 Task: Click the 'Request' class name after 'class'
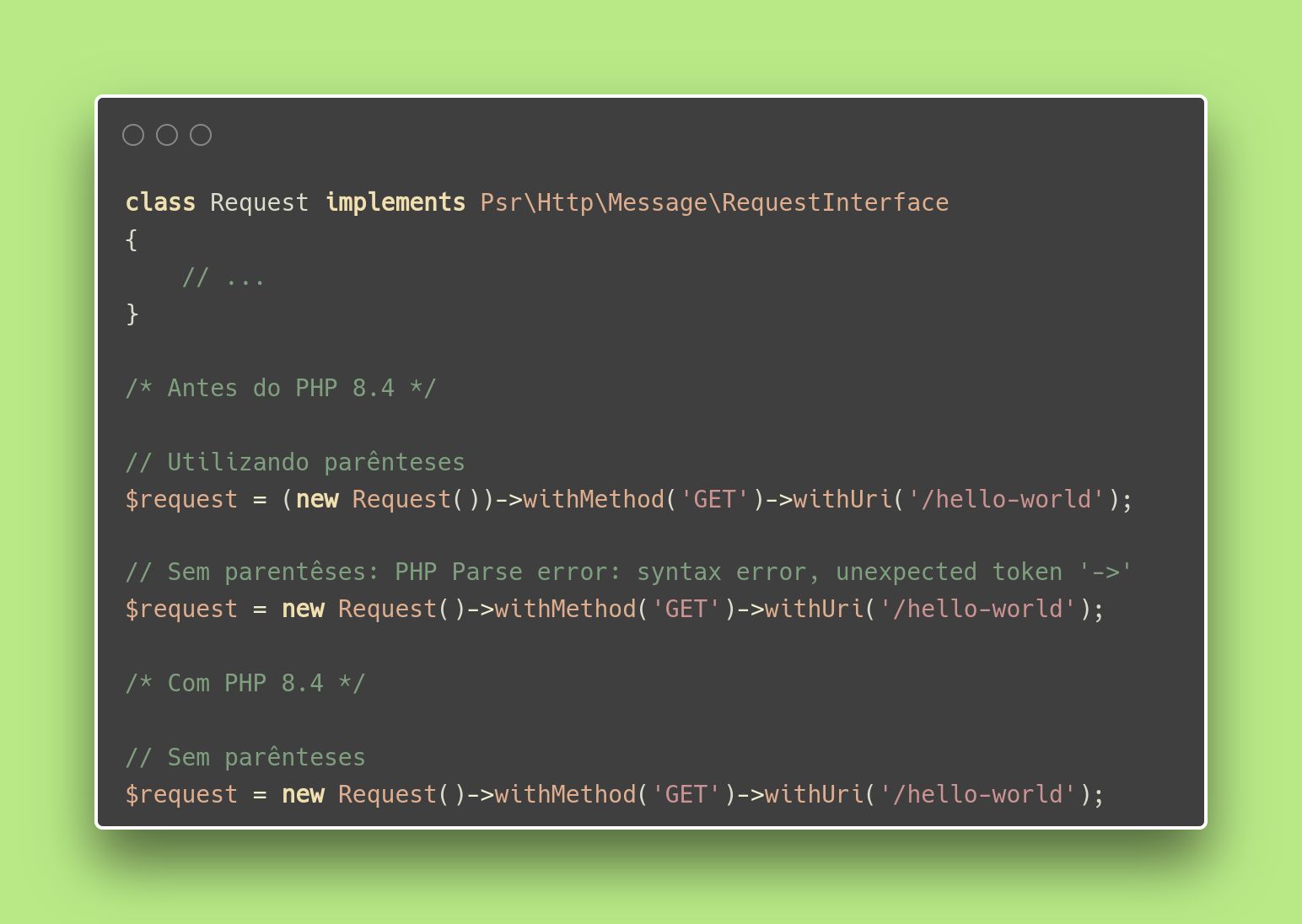(x=259, y=202)
